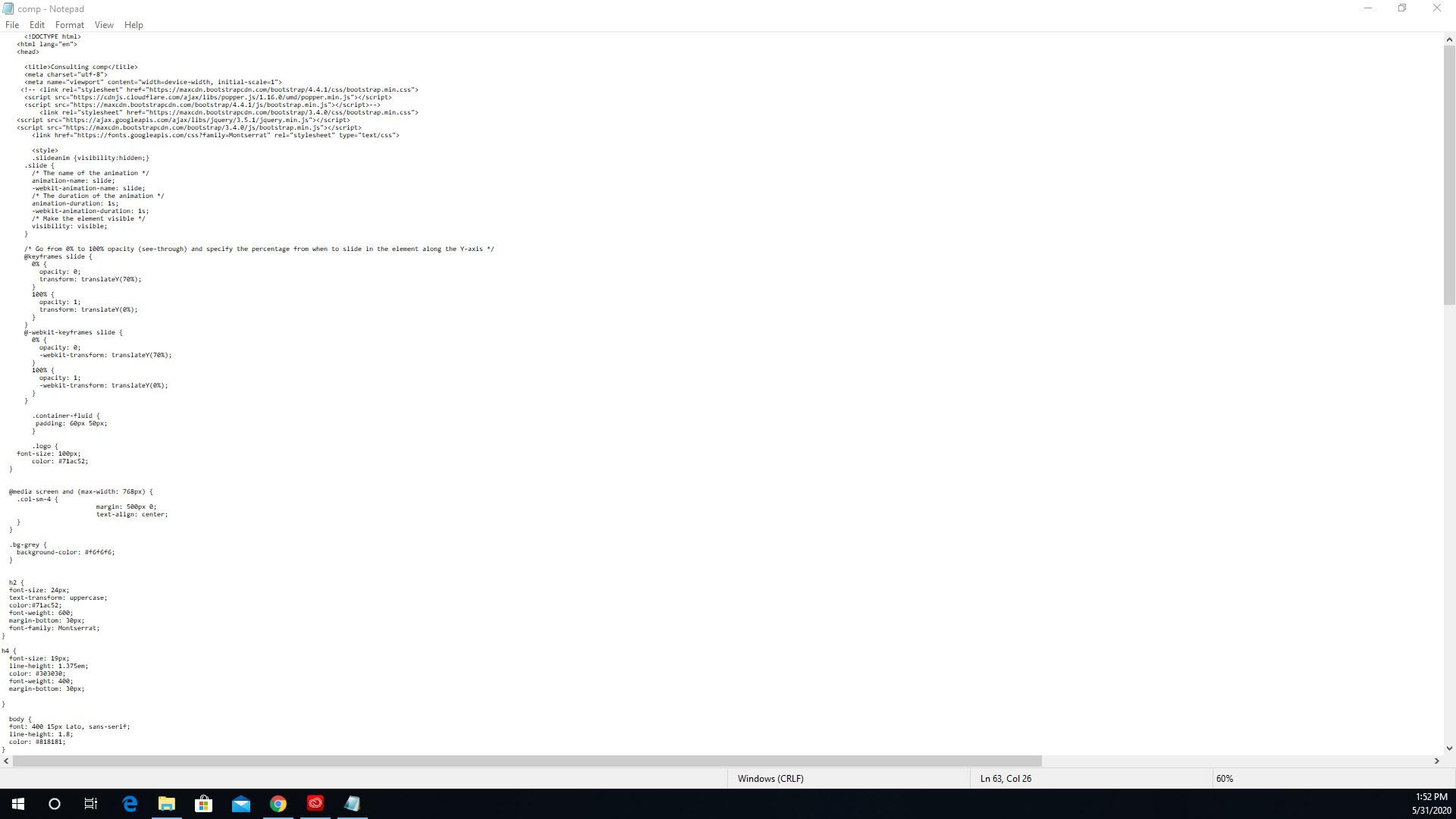The image size is (1456, 819).
Task: Open Task View icon in taskbar
Action: [x=91, y=804]
